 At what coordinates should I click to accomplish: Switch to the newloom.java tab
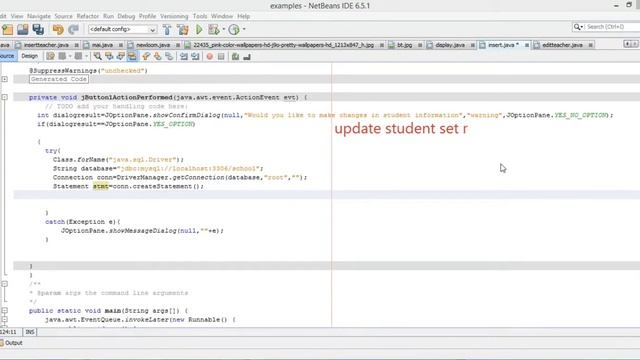click(153, 45)
